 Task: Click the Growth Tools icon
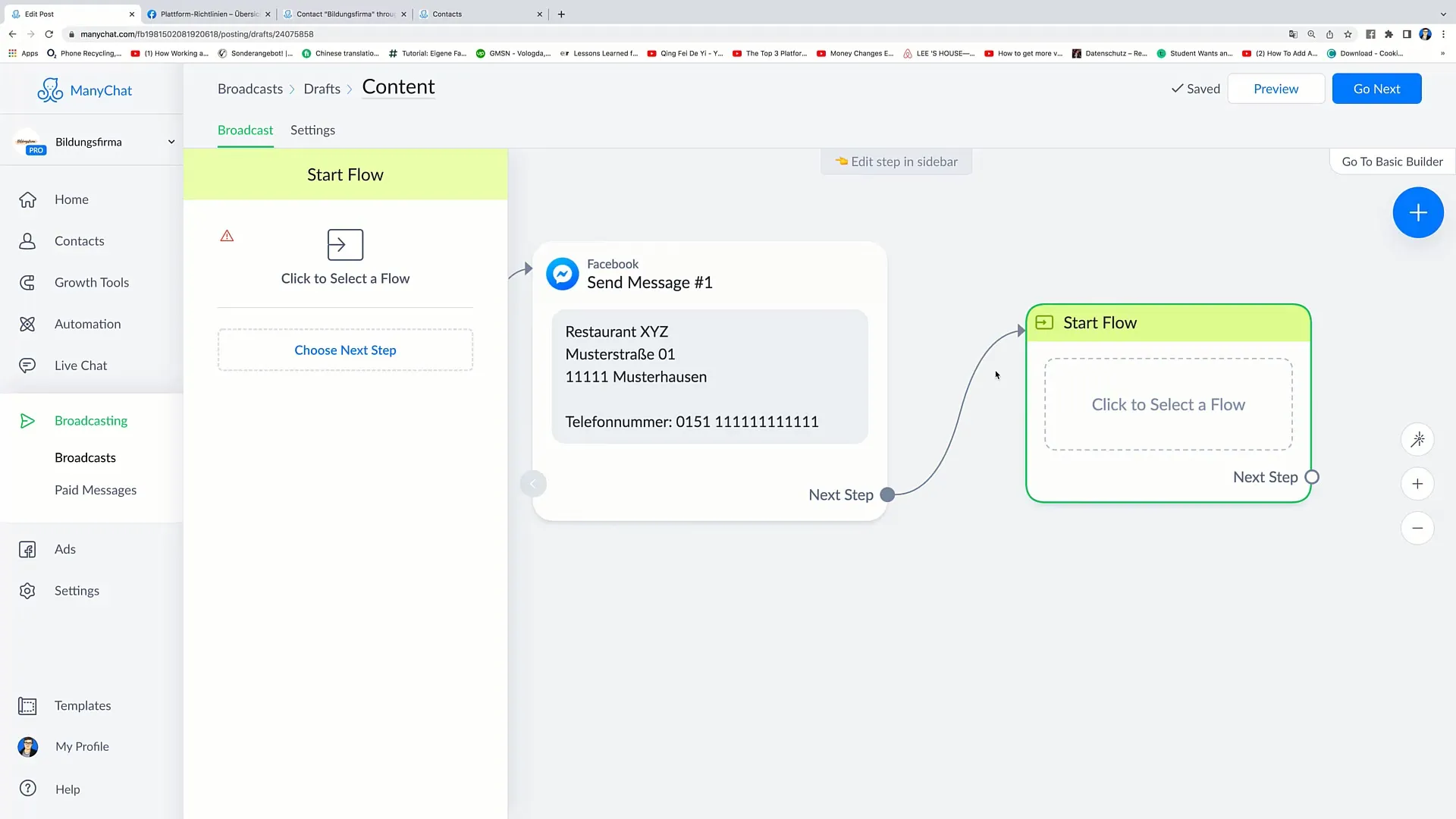pos(27,281)
